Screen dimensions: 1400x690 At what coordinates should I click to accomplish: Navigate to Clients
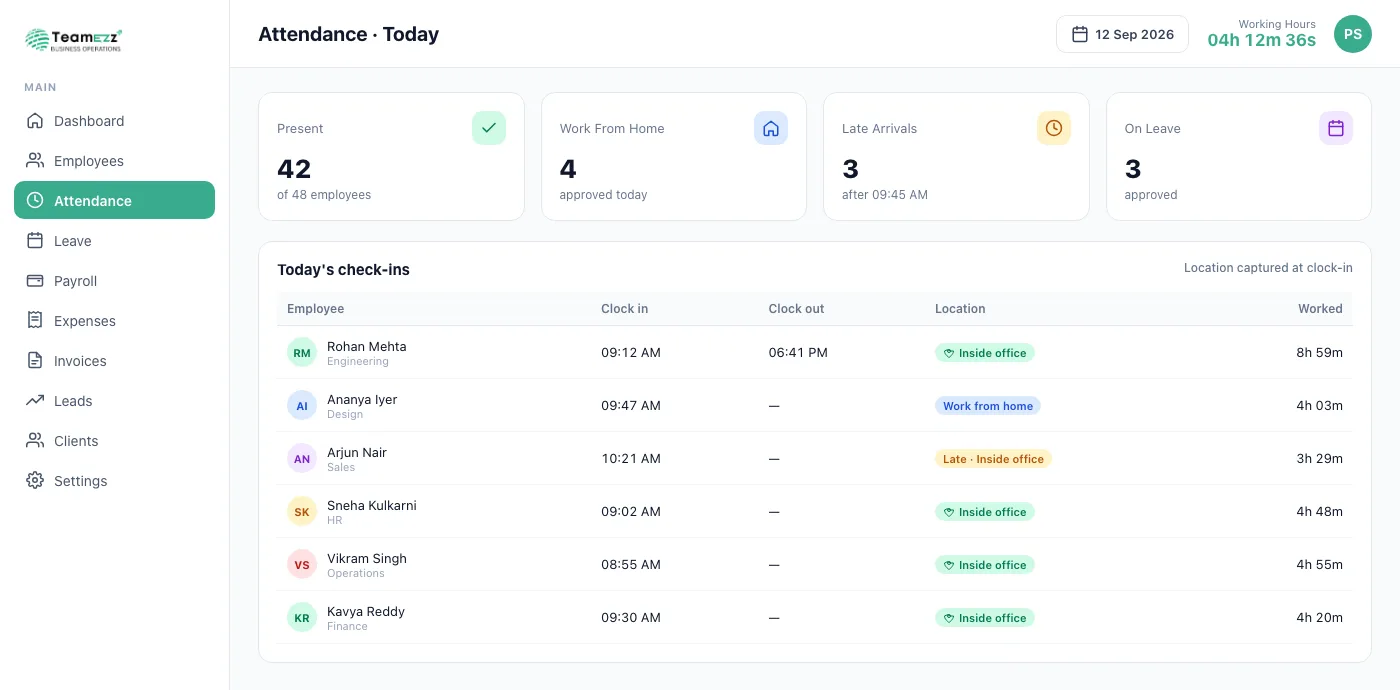(114, 441)
